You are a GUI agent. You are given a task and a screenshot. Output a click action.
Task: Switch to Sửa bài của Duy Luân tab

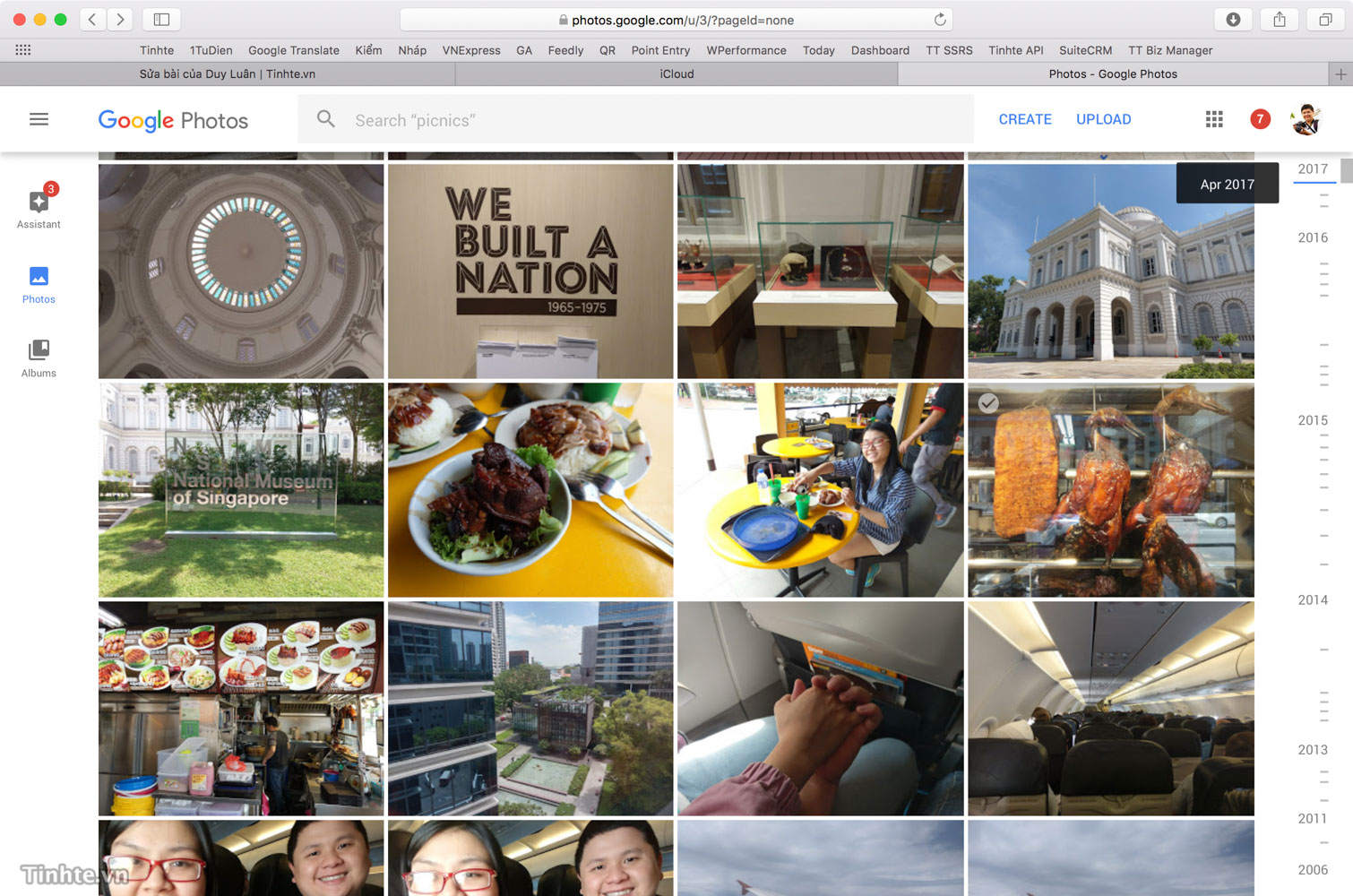coord(228,74)
